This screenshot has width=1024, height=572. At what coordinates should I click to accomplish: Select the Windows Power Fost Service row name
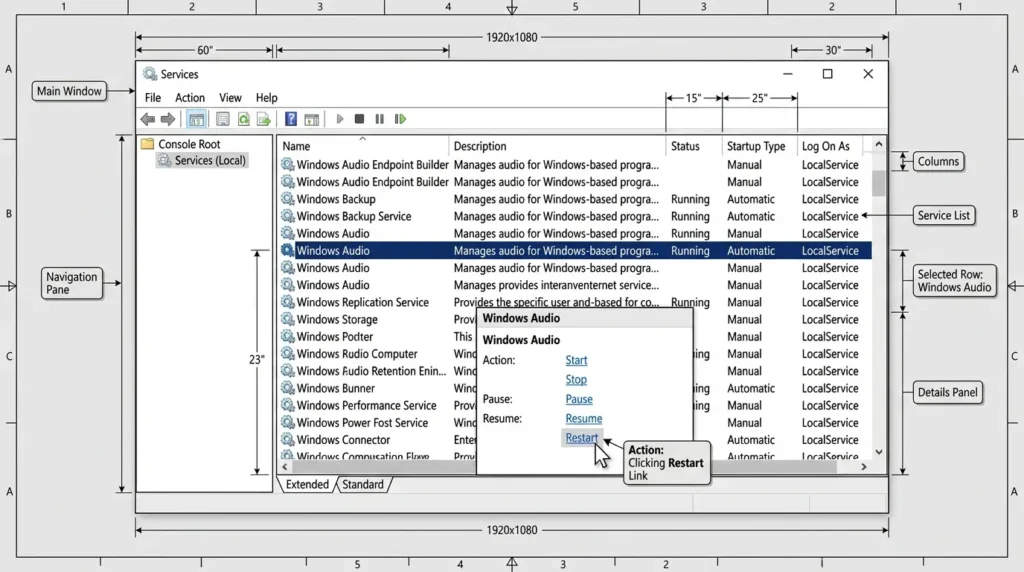point(362,422)
